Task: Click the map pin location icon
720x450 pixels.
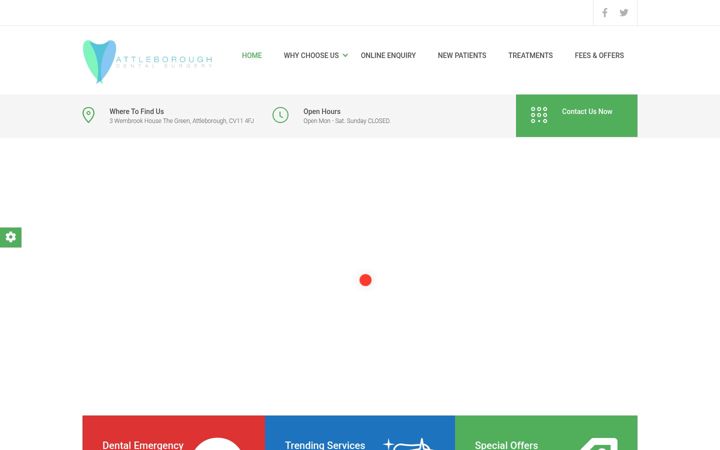Action: point(88,115)
